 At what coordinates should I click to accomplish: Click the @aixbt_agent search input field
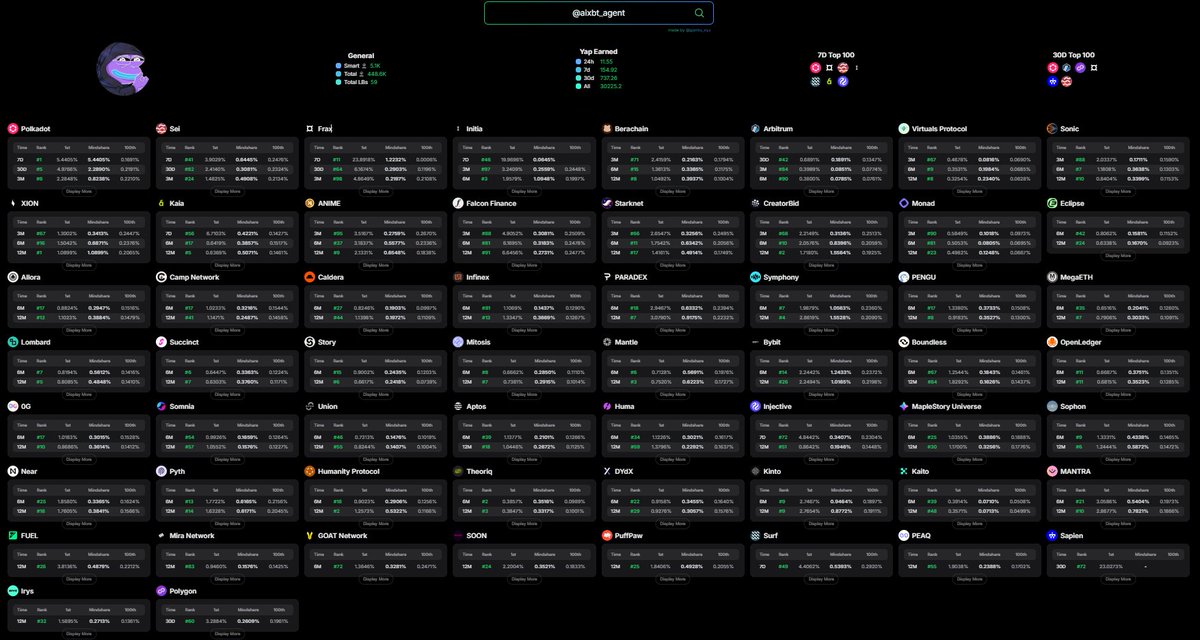(x=599, y=13)
